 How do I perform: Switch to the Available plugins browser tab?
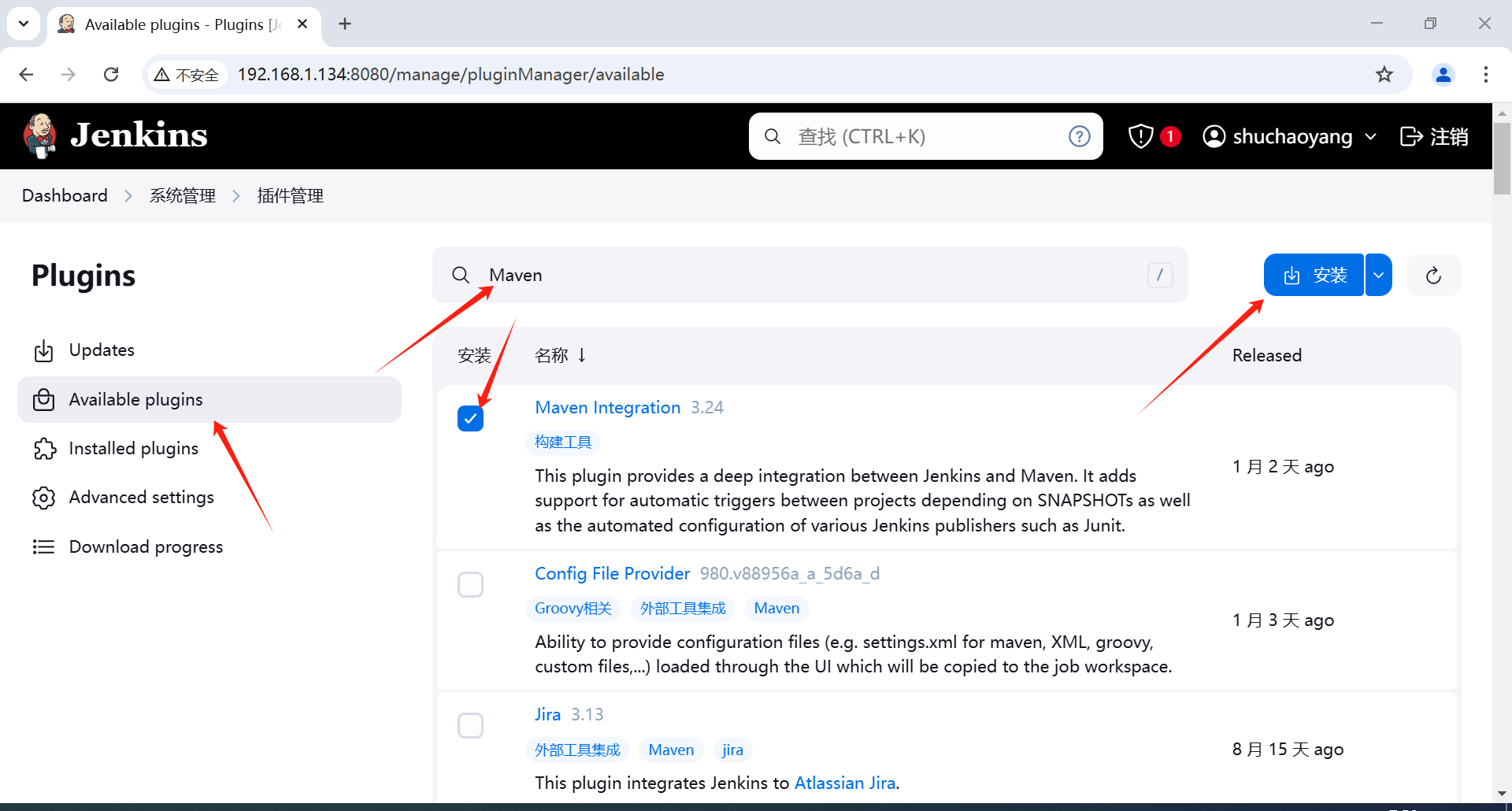point(183,24)
